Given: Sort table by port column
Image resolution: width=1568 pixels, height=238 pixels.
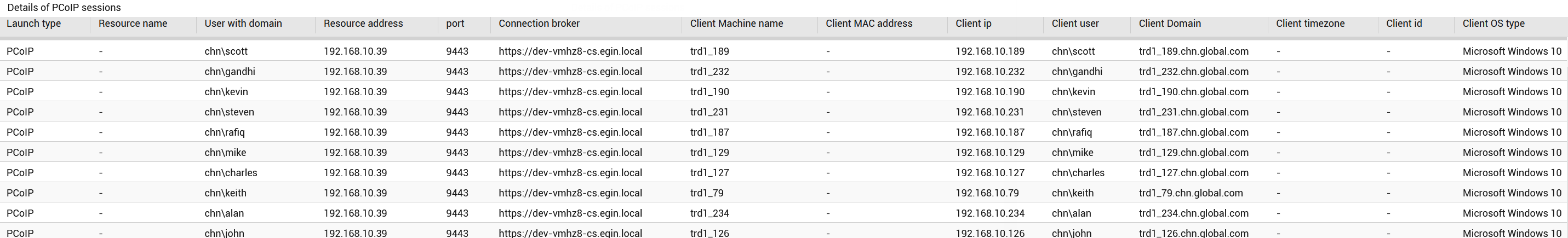Looking at the screenshot, I should [x=455, y=24].
